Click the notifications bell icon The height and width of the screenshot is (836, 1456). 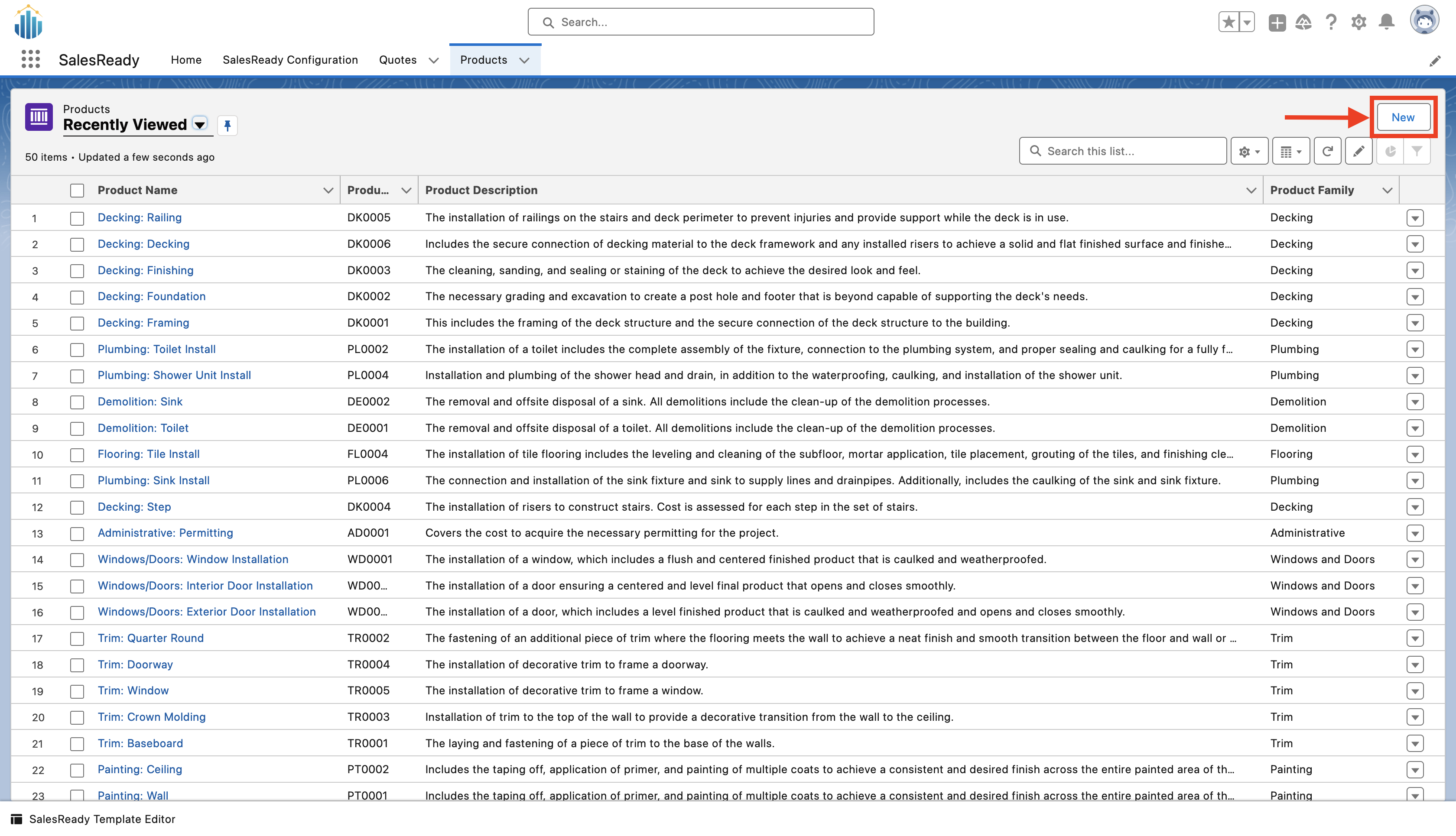click(1387, 22)
